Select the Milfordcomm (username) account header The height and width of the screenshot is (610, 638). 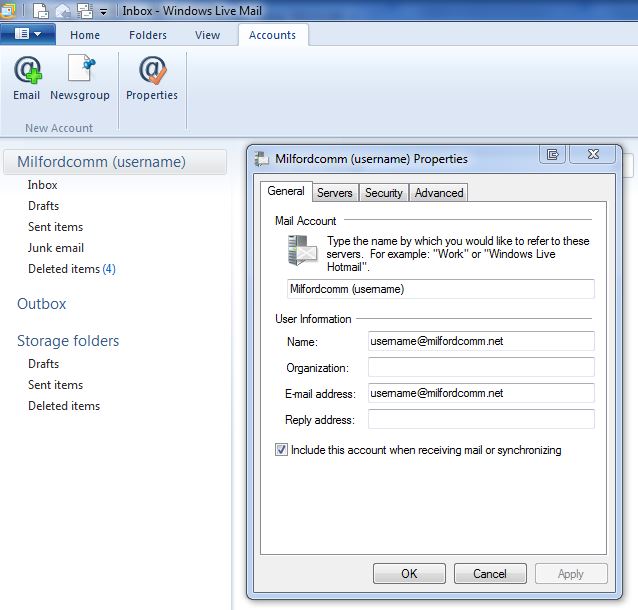pos(115,162)
